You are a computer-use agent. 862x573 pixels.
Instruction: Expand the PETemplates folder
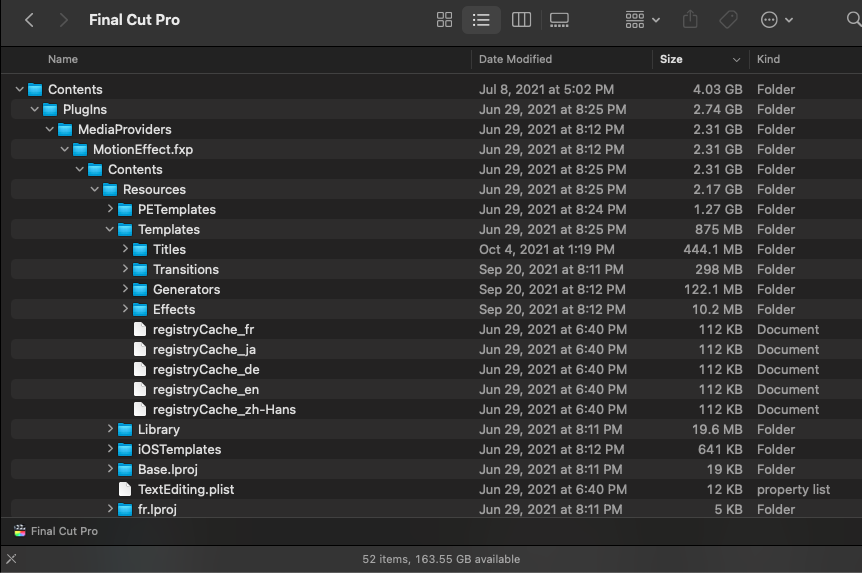click(110, 209)
